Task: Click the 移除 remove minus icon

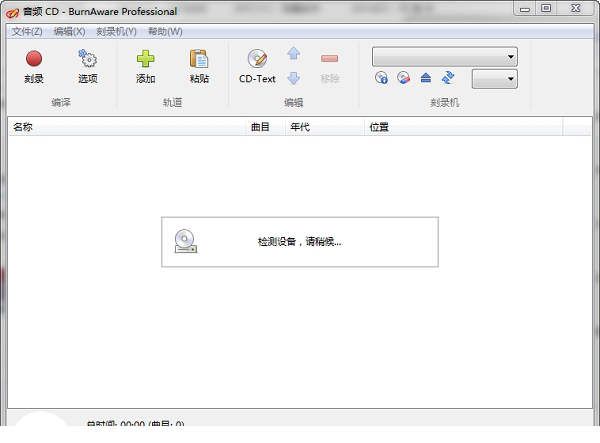Action: (329, 59)
